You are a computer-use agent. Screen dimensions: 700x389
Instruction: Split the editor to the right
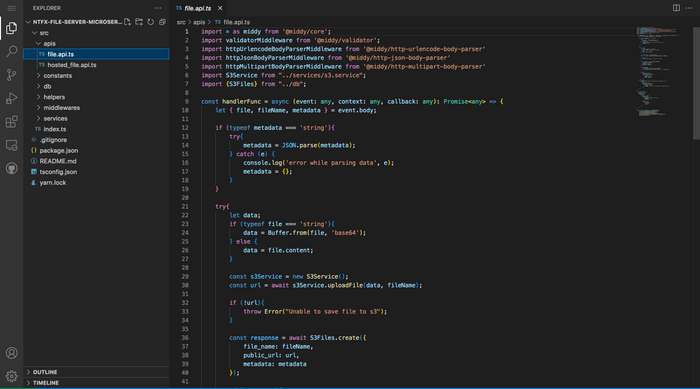(676, 8)
